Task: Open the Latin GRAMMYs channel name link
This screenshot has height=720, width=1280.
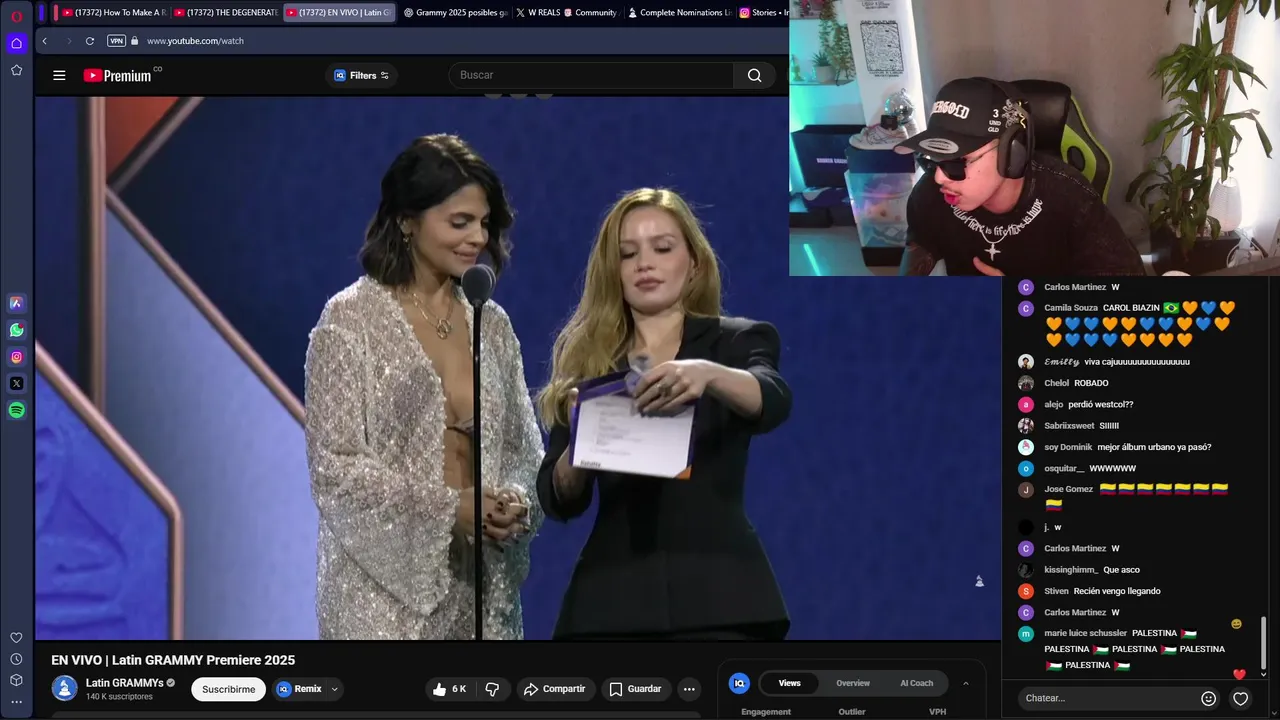Action: click(124, 683)
